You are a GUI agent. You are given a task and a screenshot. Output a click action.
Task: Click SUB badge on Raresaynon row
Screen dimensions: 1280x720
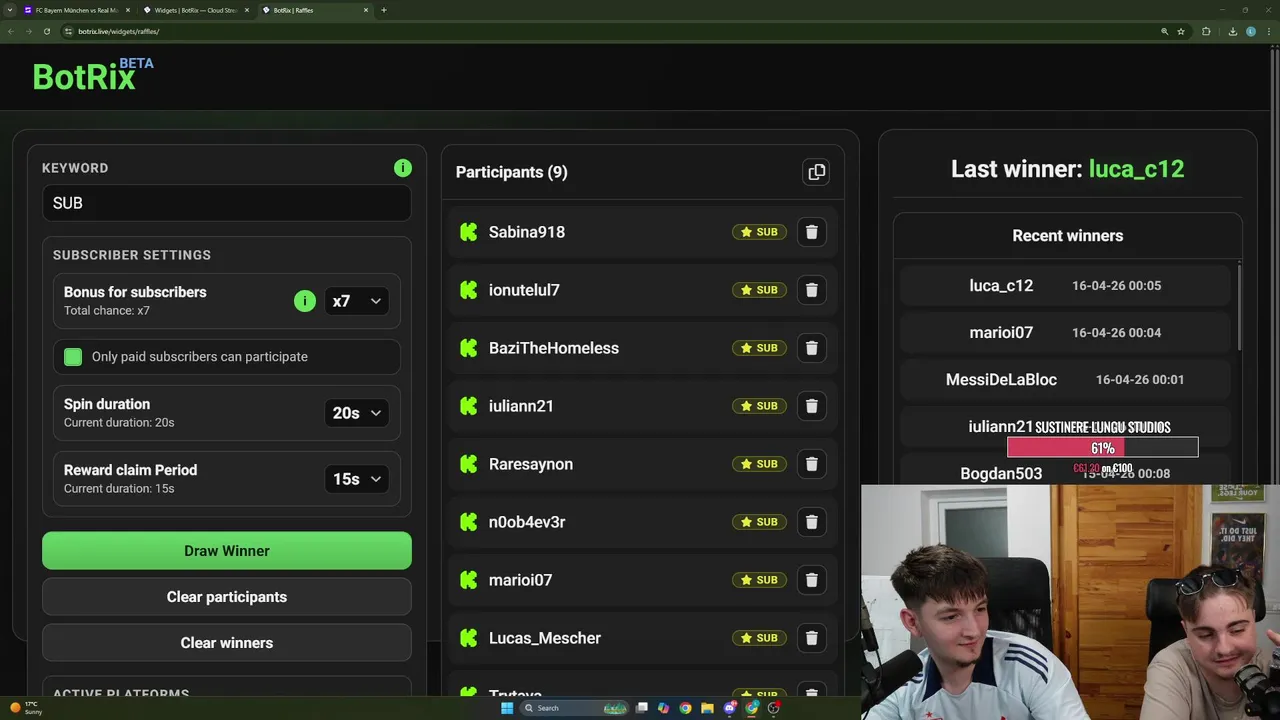[x=759, y=464]
